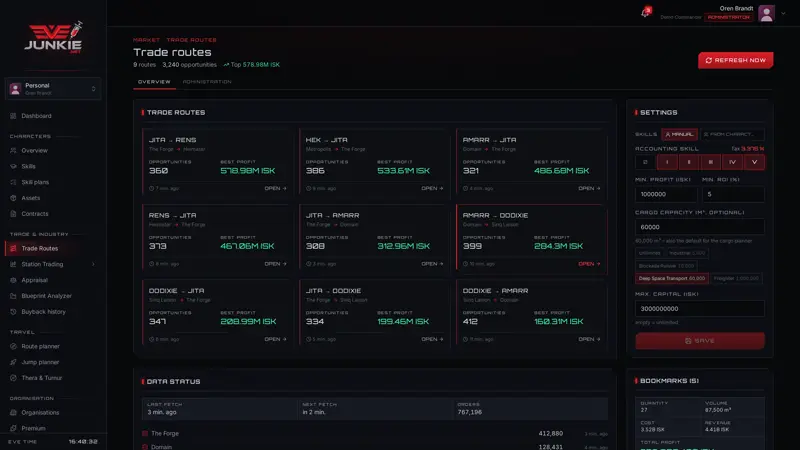Select Accounting skill level III
The width and height of the screenshot is (800, 450).
pyautogui.click(x=711, y=162)
